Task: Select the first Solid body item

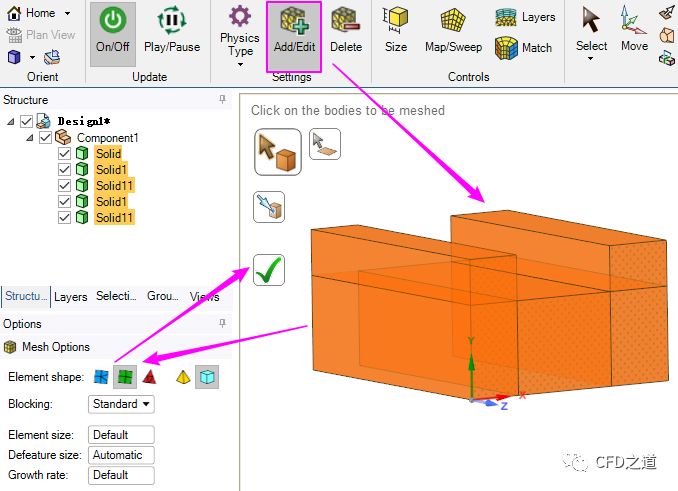Action: [x=108, y=153]
